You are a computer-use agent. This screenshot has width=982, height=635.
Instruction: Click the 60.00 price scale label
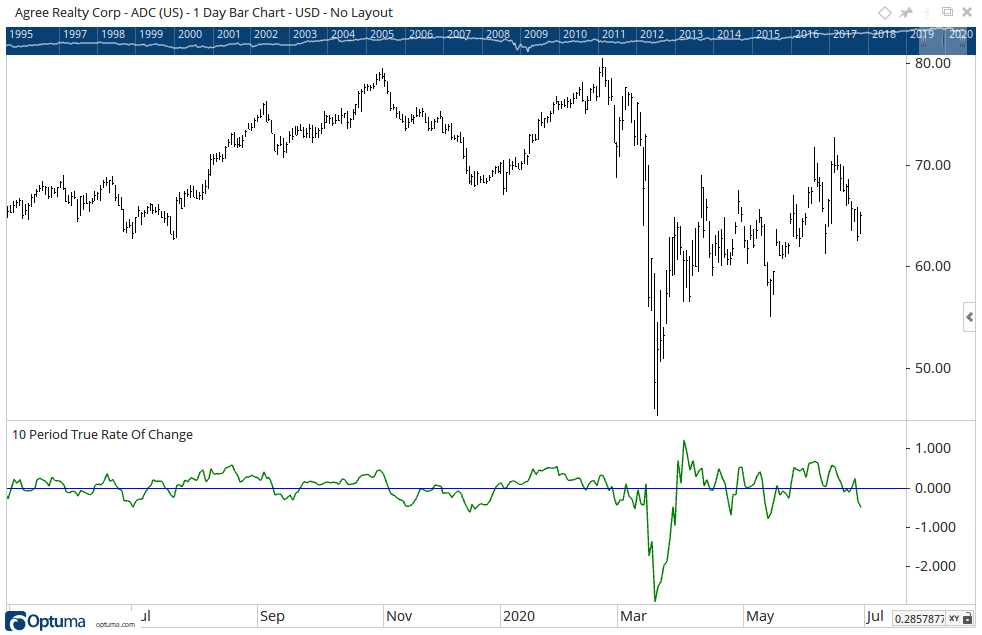click(933, 266)
